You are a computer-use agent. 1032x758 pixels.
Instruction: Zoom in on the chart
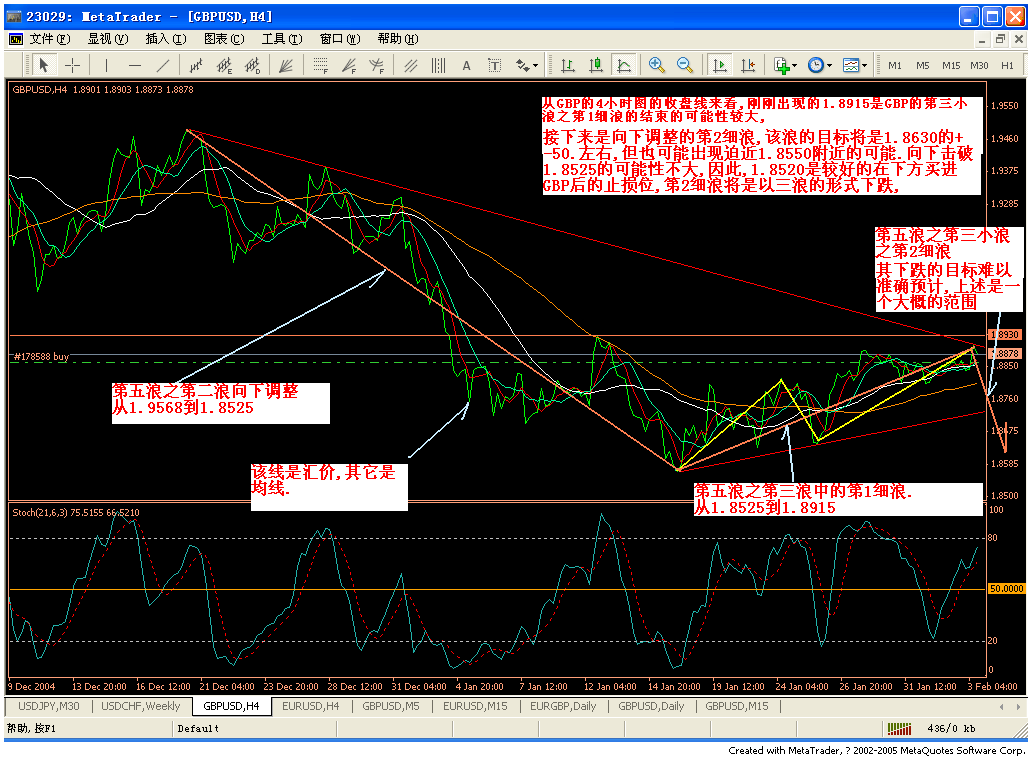[x=656, y=65]
